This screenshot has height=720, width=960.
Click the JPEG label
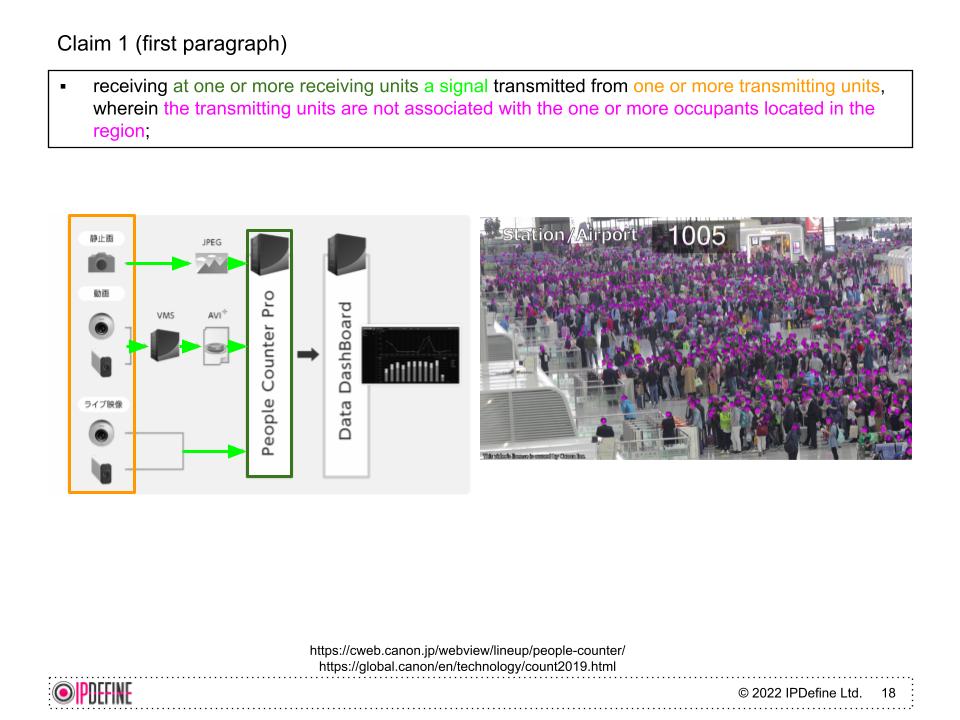pos(212,242)
